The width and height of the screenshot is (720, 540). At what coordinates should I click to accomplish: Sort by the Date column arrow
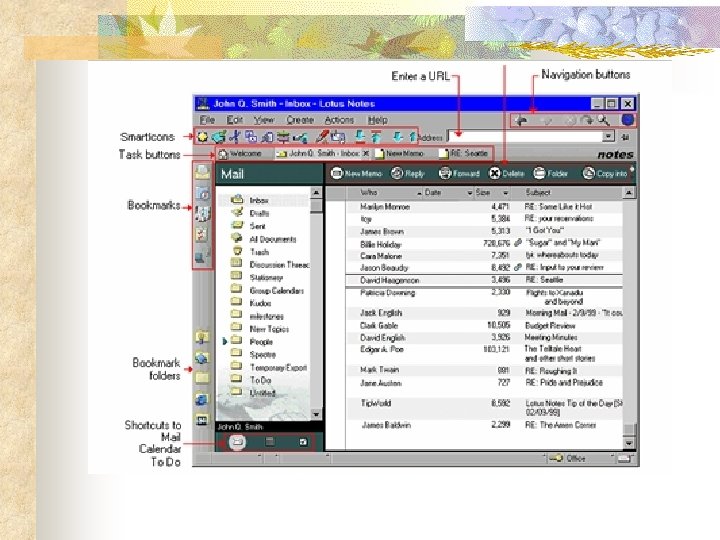(470, 193)
